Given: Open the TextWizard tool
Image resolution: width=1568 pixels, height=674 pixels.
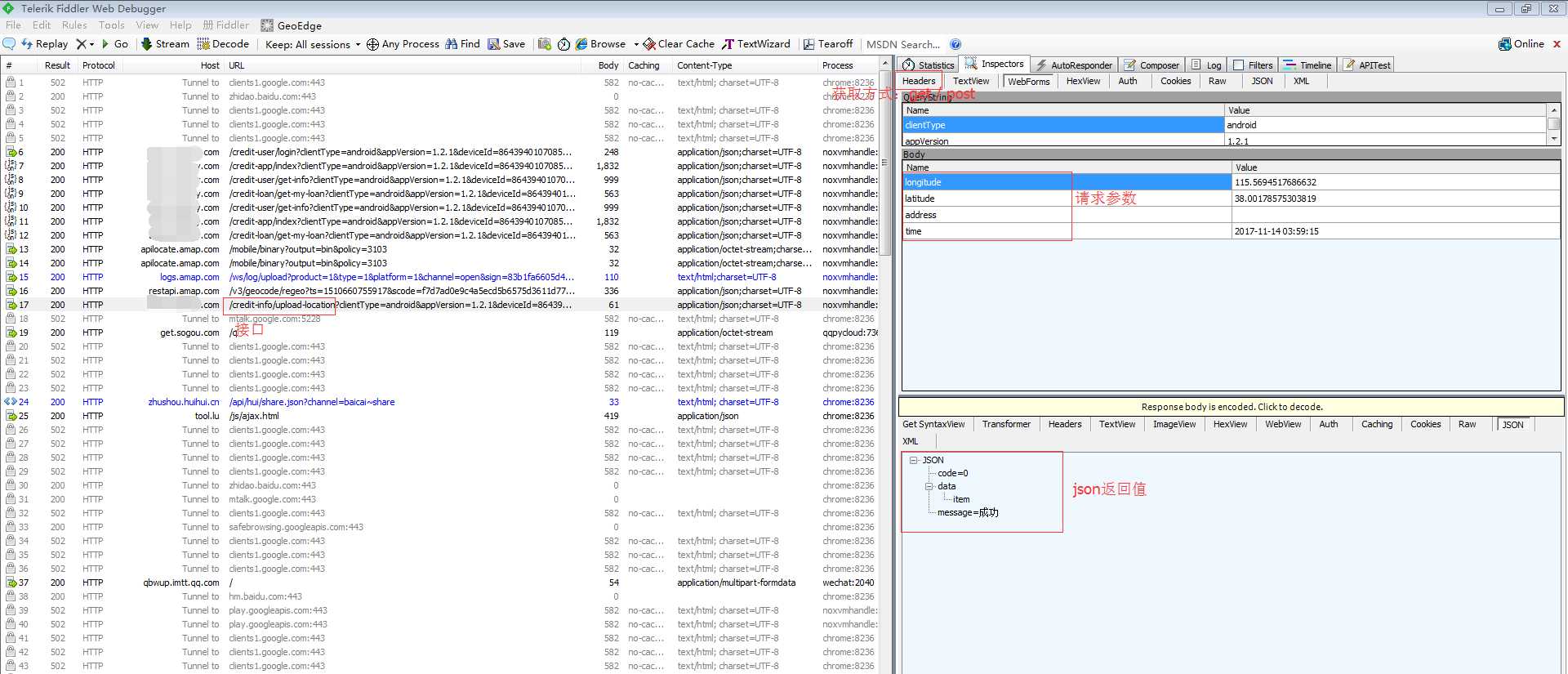Looking at the screenshot, I should [756, 44].
